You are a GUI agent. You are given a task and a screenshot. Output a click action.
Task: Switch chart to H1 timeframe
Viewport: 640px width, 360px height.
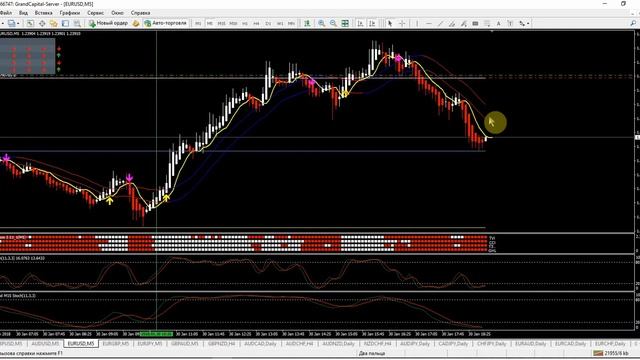245,24
